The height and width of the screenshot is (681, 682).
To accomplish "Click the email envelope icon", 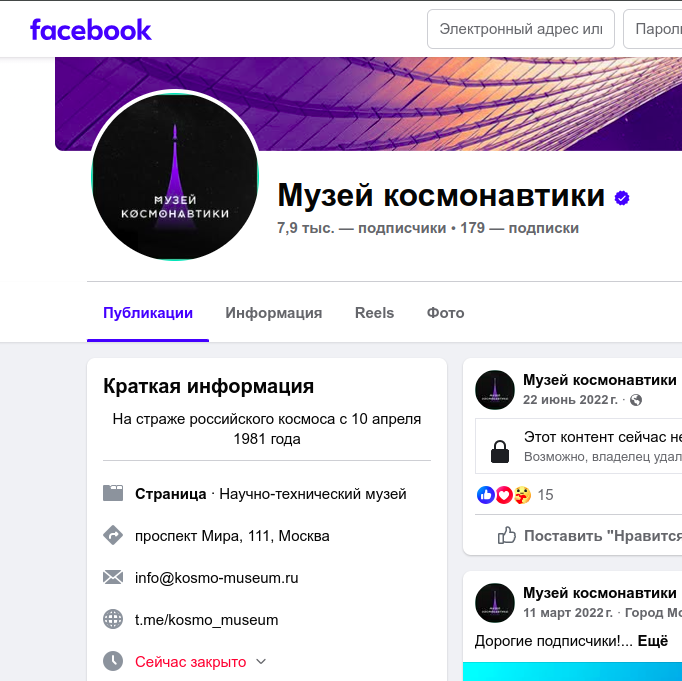I will pos(113,578).
